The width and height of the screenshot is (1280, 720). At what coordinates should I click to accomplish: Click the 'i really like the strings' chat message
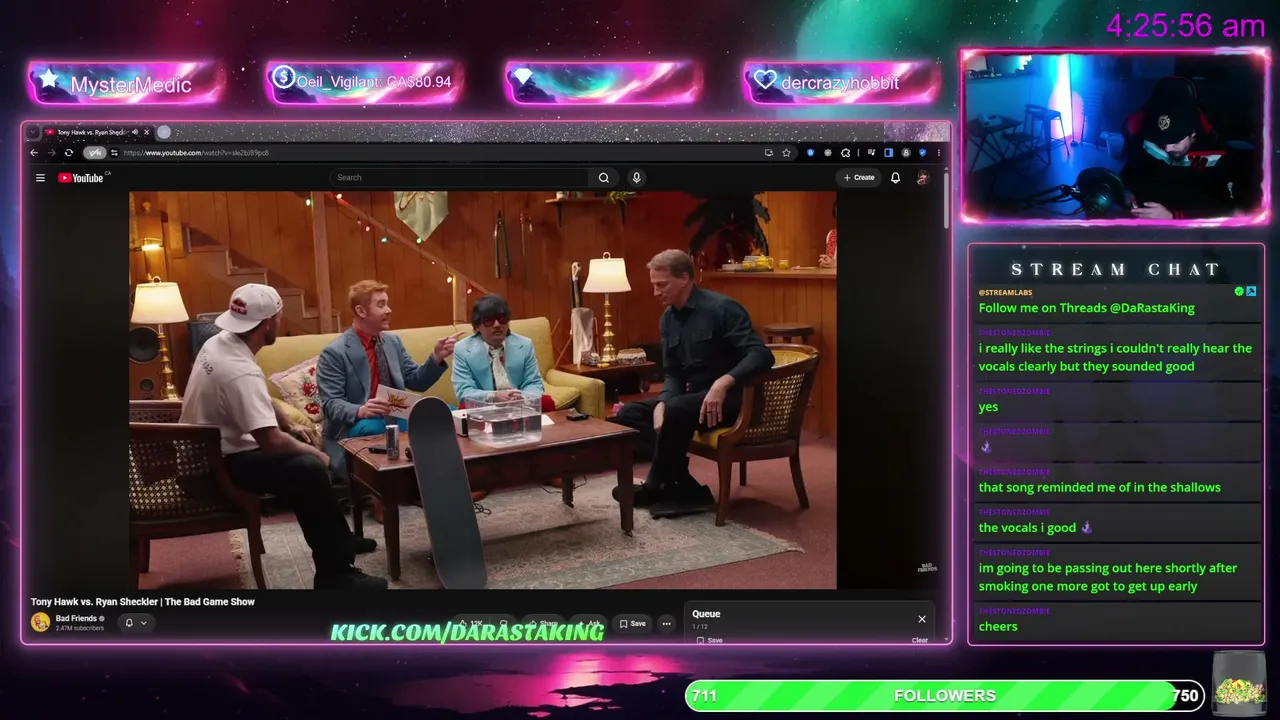click(x=1115, y=357)
